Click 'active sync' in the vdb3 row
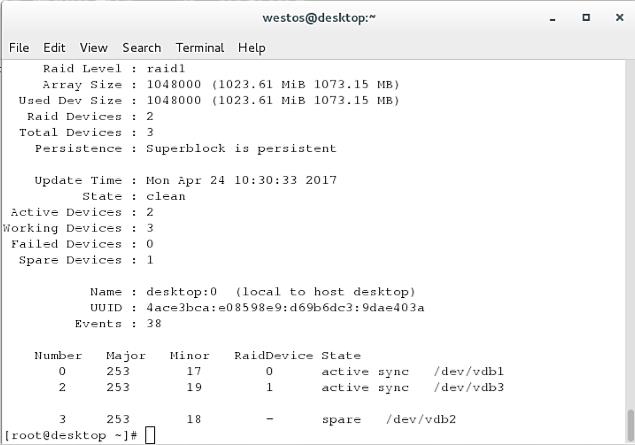635x445 pixels. point(365,388)
